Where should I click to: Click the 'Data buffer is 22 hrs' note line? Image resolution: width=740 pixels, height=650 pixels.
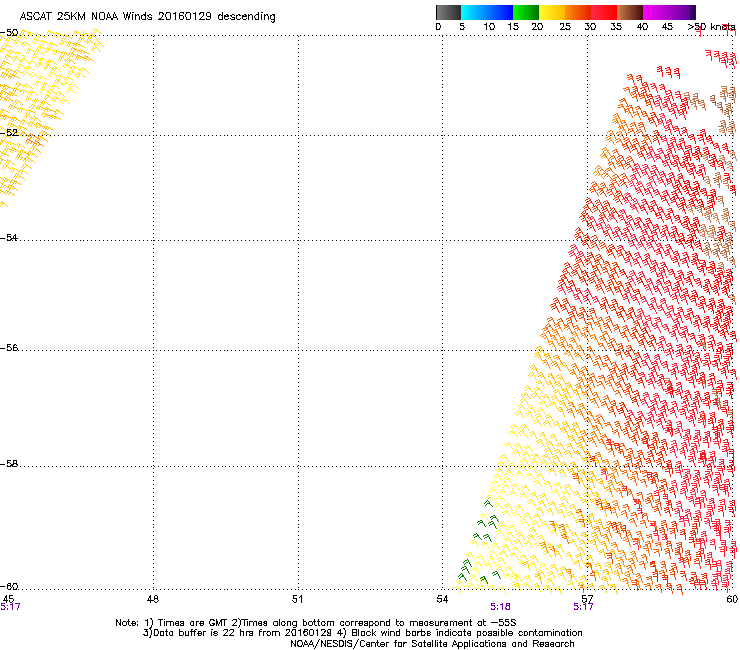[x=362, y=633]
